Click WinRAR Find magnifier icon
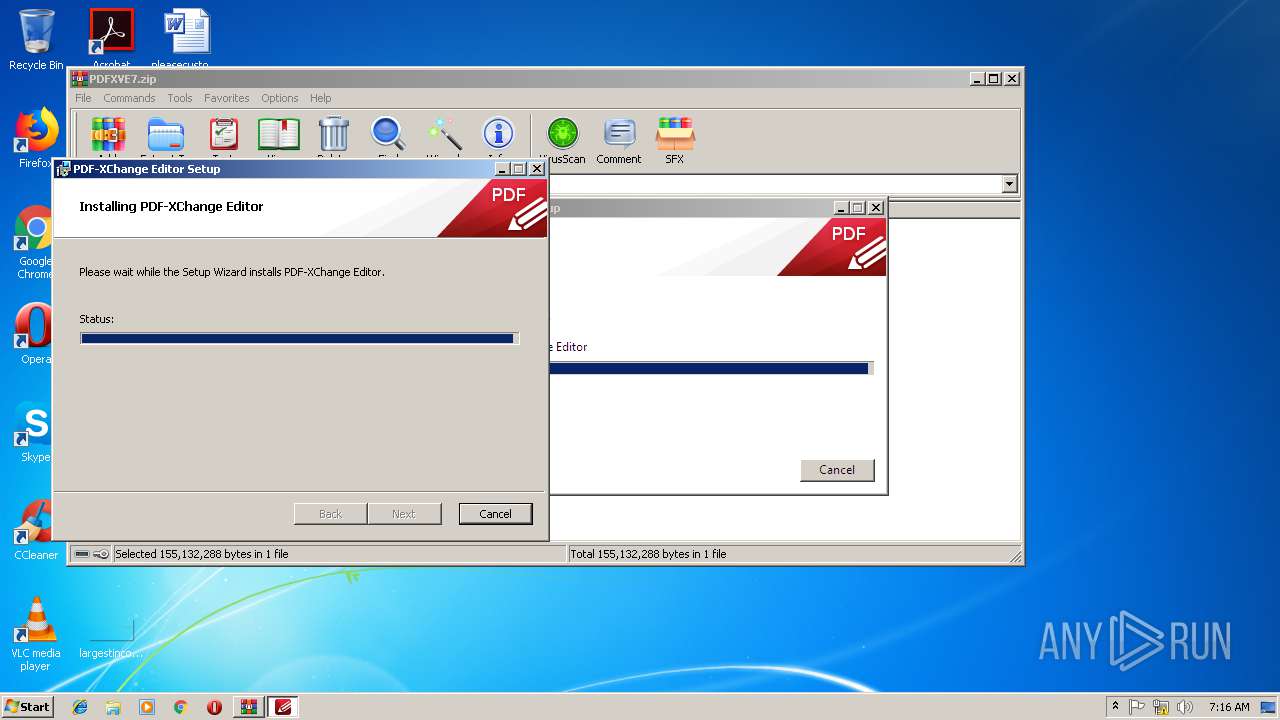This screenshot has width=1280, height=720. pyautogui.click(x=387, y=134)
